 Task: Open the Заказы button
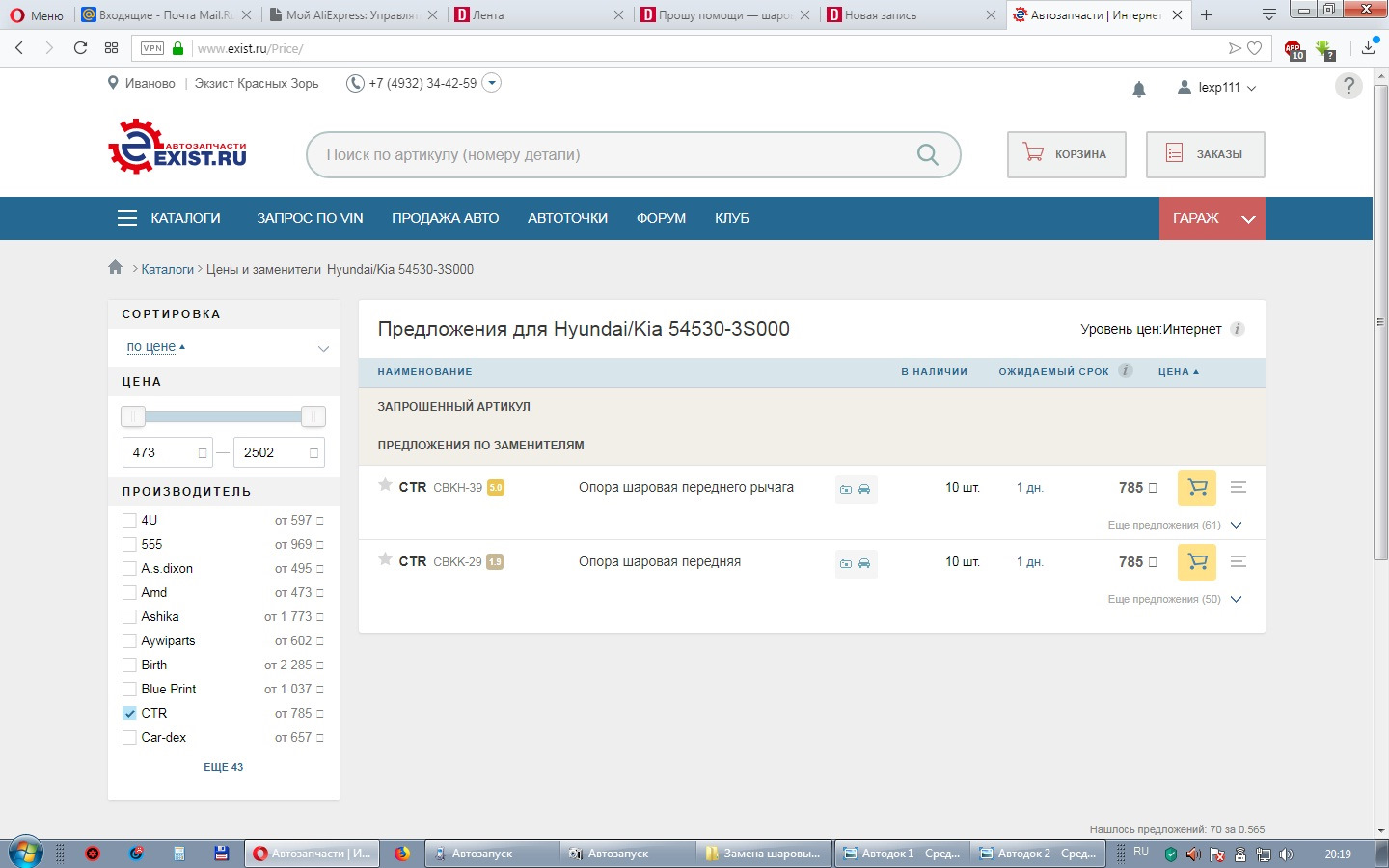pyautogui.click(x=1206, y=154)
